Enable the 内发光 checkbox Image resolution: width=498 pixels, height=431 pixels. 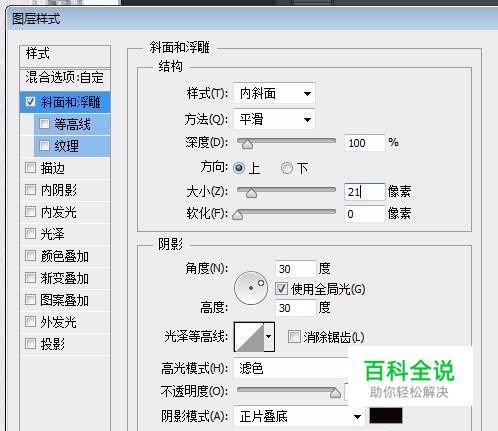30,211
